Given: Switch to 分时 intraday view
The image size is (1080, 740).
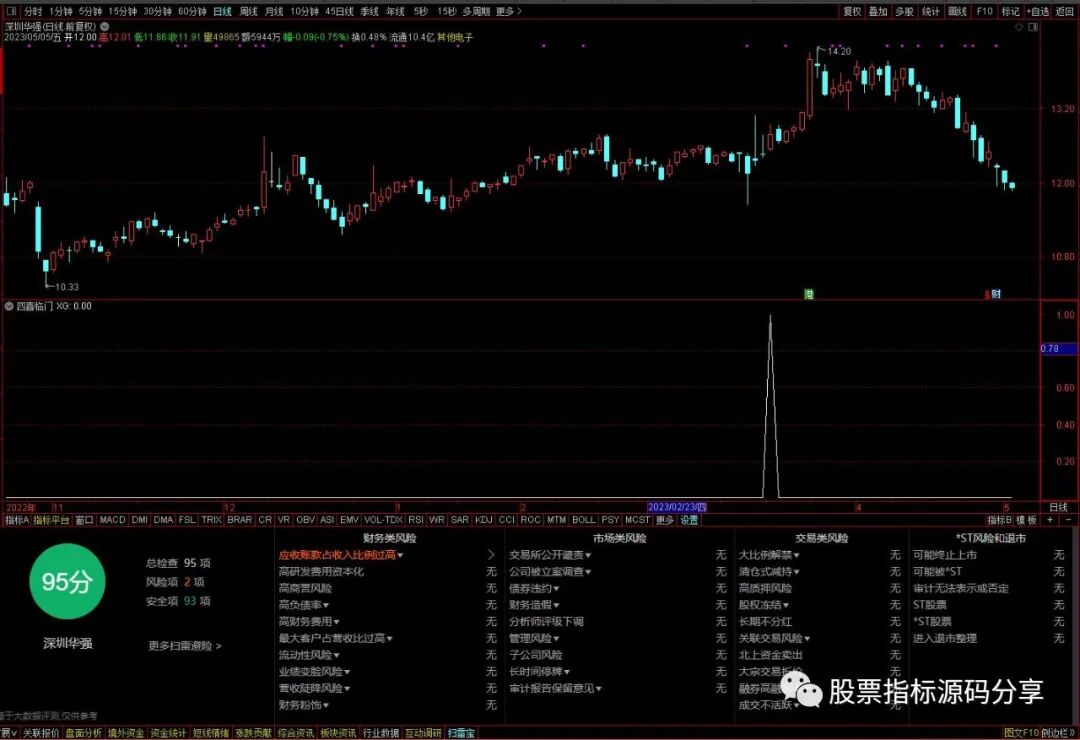Looking at the screenshot, I should coord(33,12).
